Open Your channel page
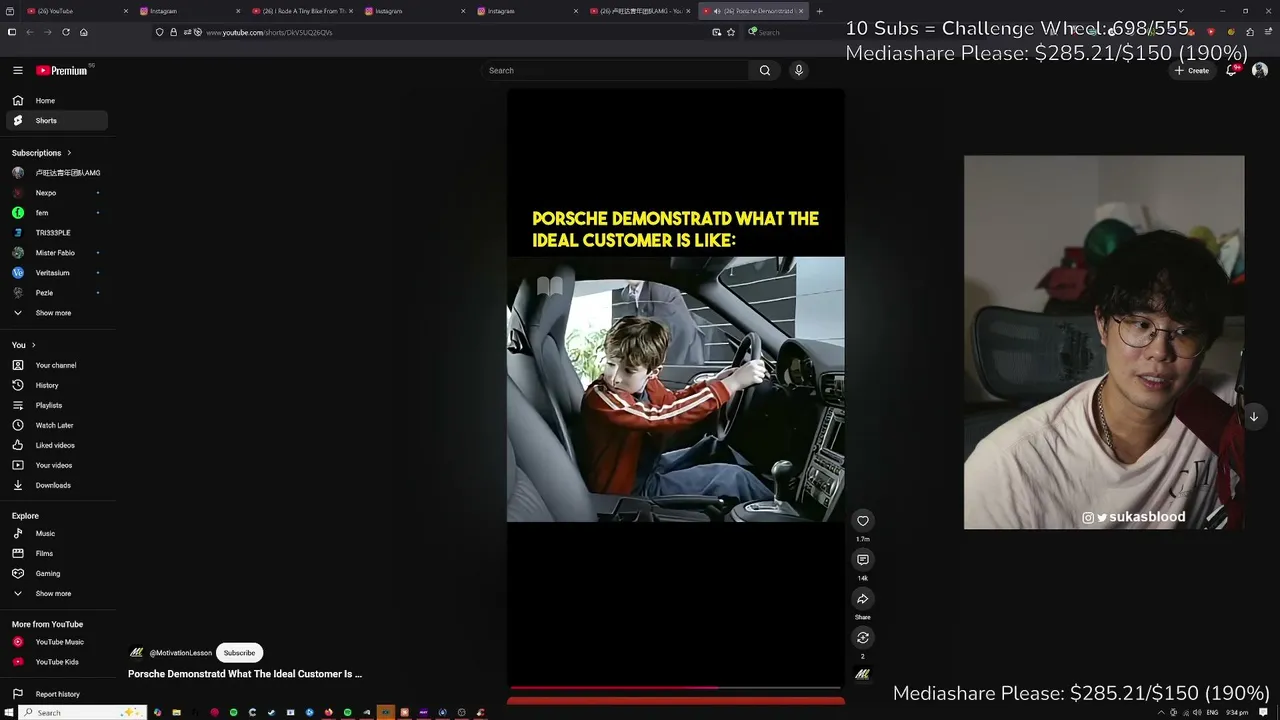1280x720 pixels. click(x=56, y=366)
